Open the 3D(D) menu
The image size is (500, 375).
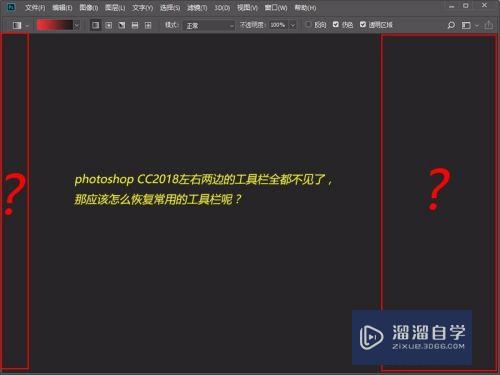pyautogui.click(x=222, y=7)
